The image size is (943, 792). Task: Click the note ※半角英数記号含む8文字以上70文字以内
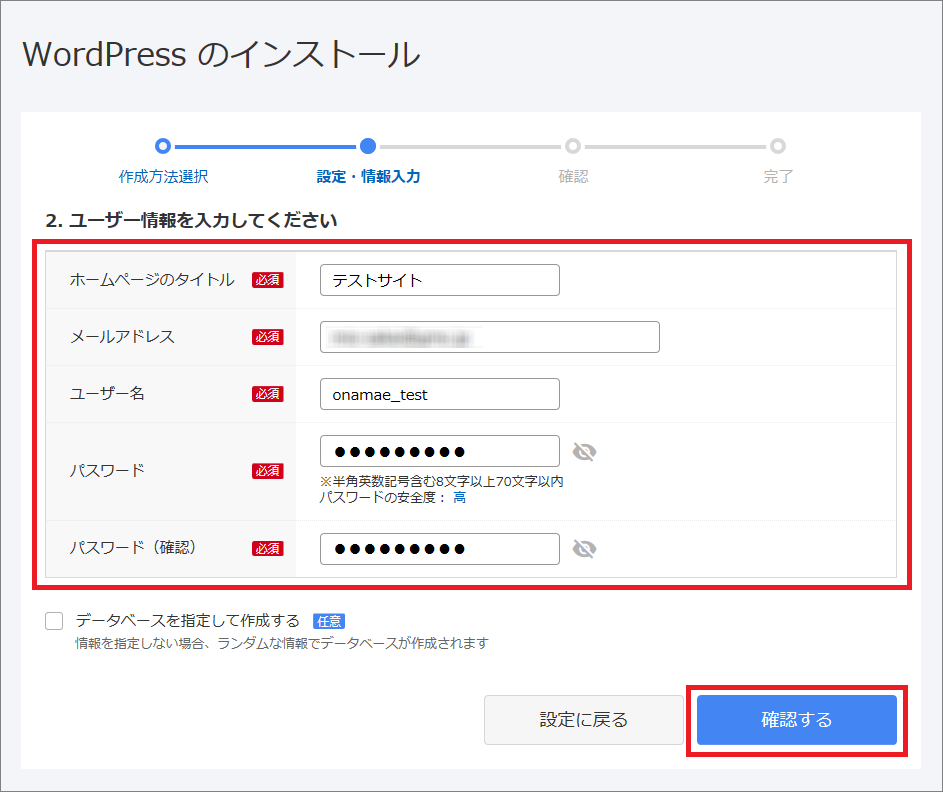[441, 482]
